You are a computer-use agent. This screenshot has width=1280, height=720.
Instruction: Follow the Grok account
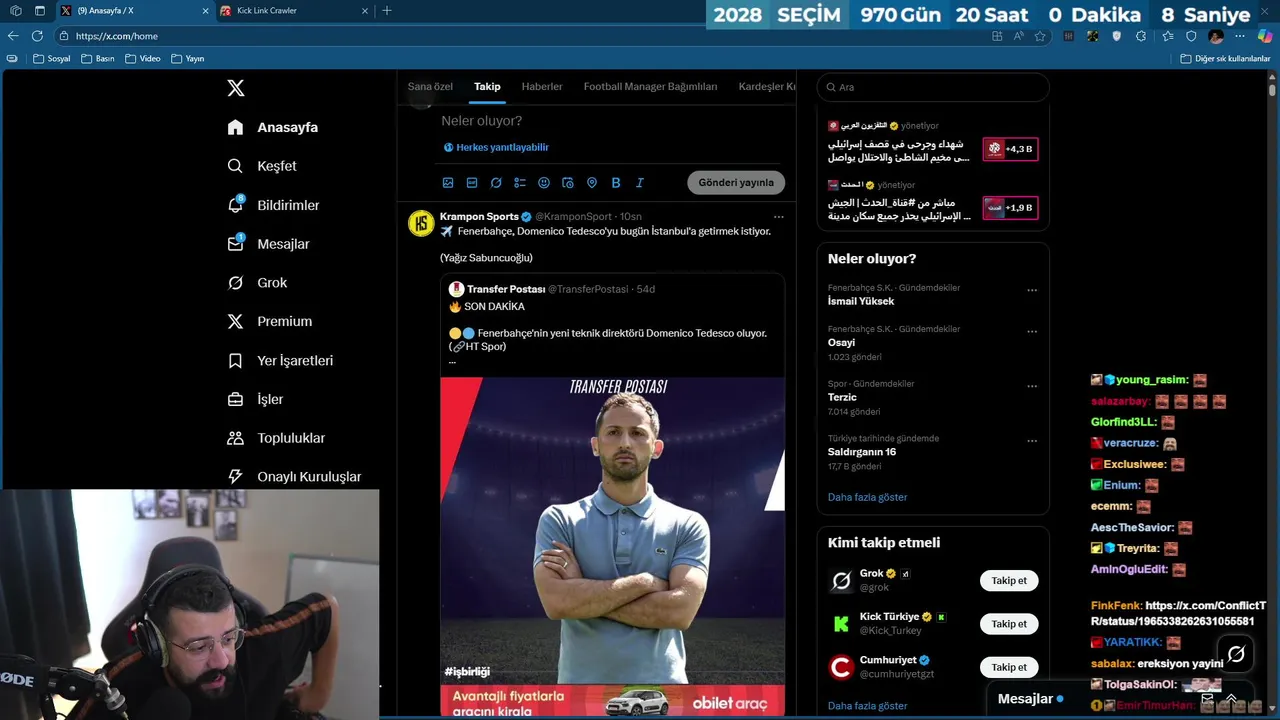(1009, 581)
